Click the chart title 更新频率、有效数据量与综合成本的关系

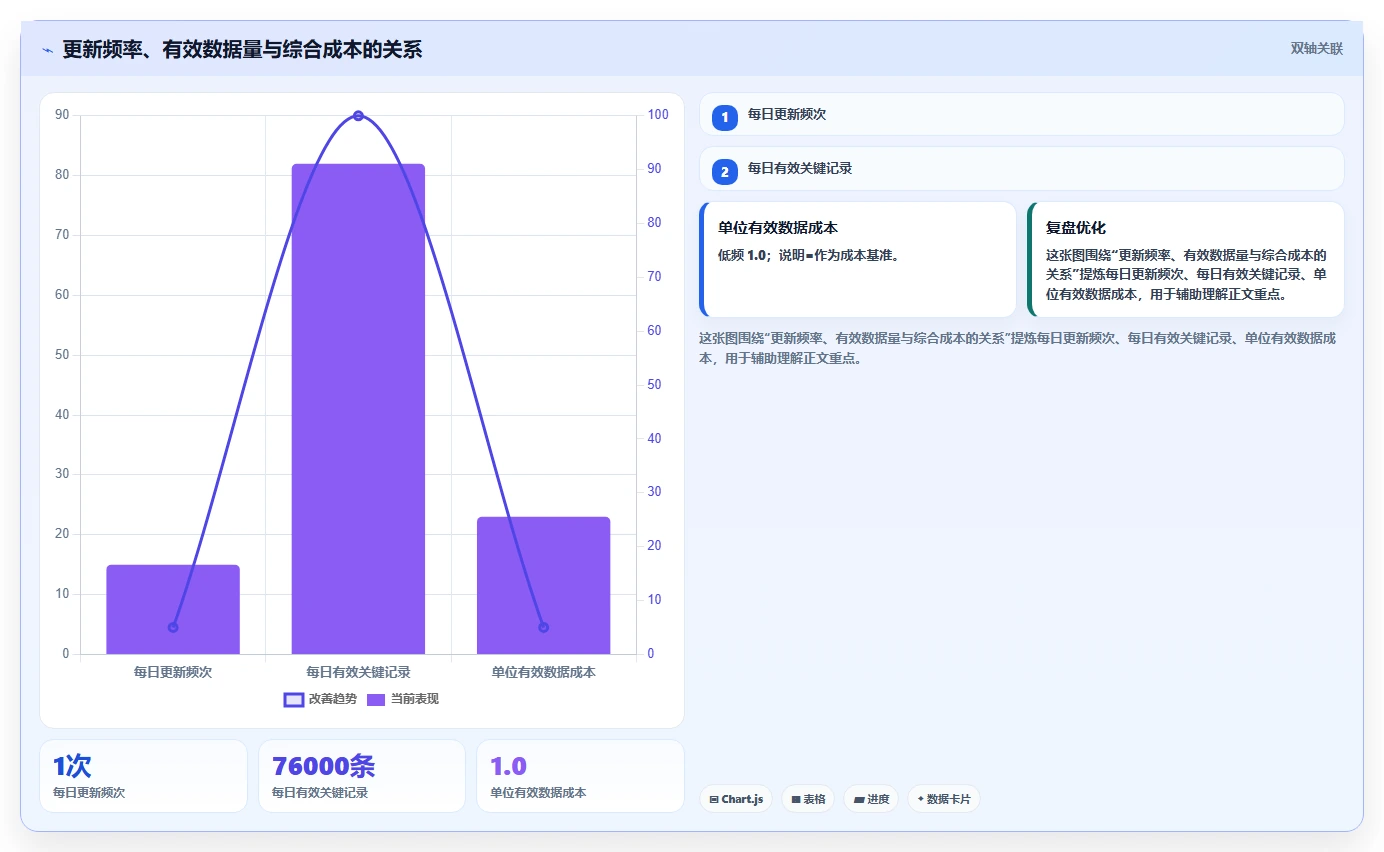(242, 50)
